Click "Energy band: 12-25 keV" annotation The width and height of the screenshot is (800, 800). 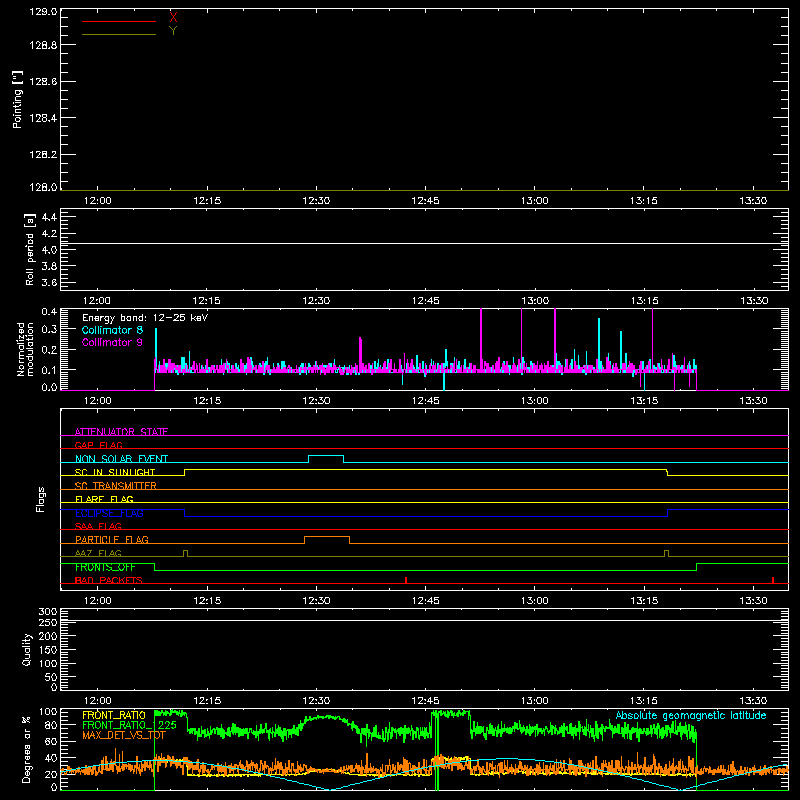point(145,318)
